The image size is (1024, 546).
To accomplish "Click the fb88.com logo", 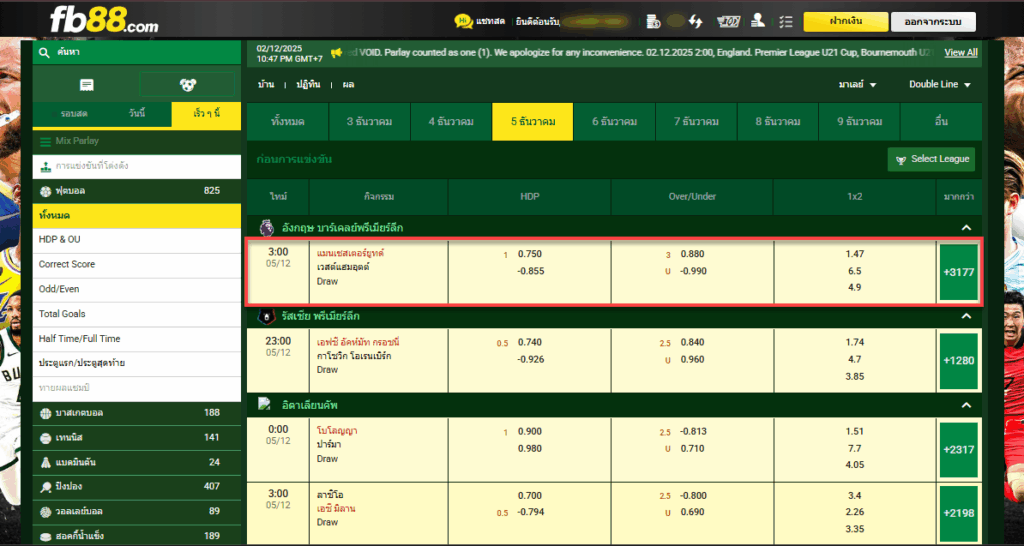I will tap(104, 21).
